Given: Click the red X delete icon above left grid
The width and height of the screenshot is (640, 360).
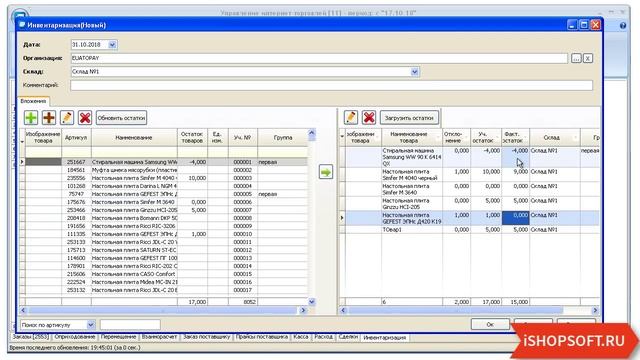Looking at the screenshot, I should point(85,118).
